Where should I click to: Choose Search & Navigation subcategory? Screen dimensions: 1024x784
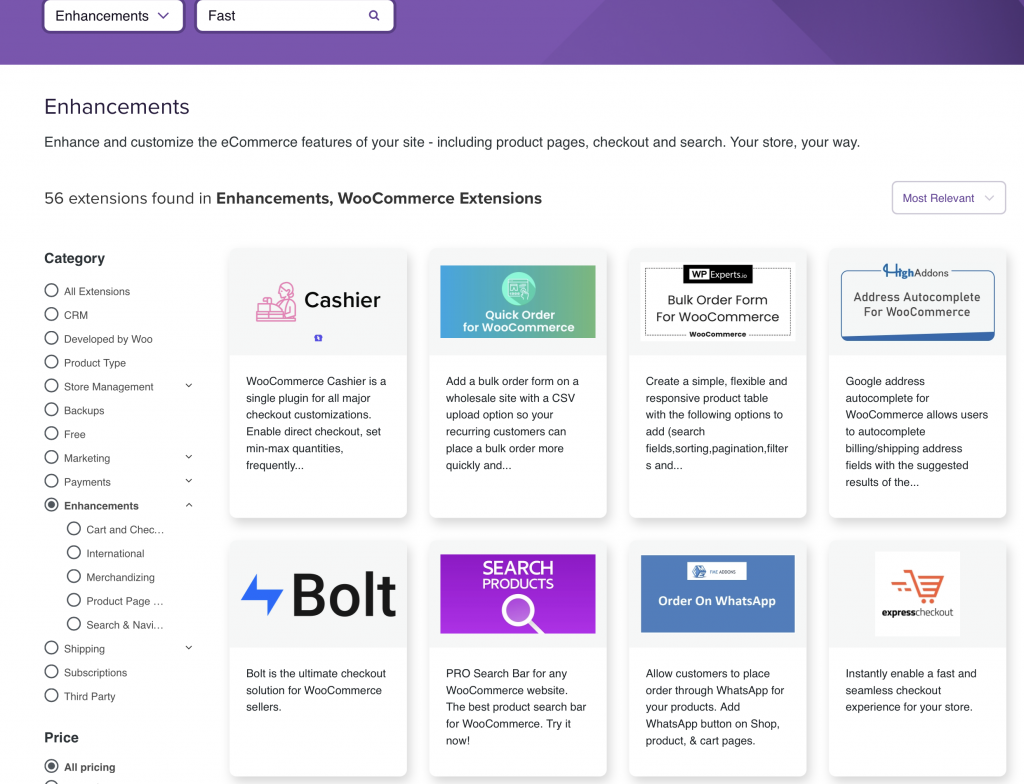coord(74,624)
